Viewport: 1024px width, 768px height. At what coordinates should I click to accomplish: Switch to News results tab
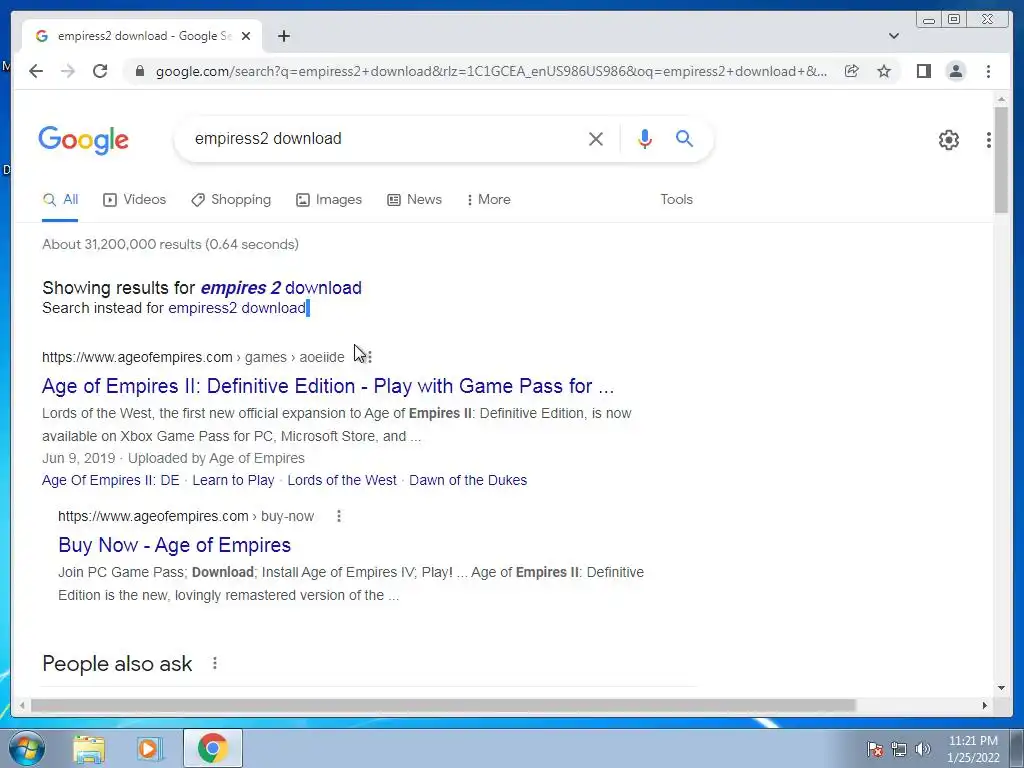pyautogui.click(x=415, y=200)
